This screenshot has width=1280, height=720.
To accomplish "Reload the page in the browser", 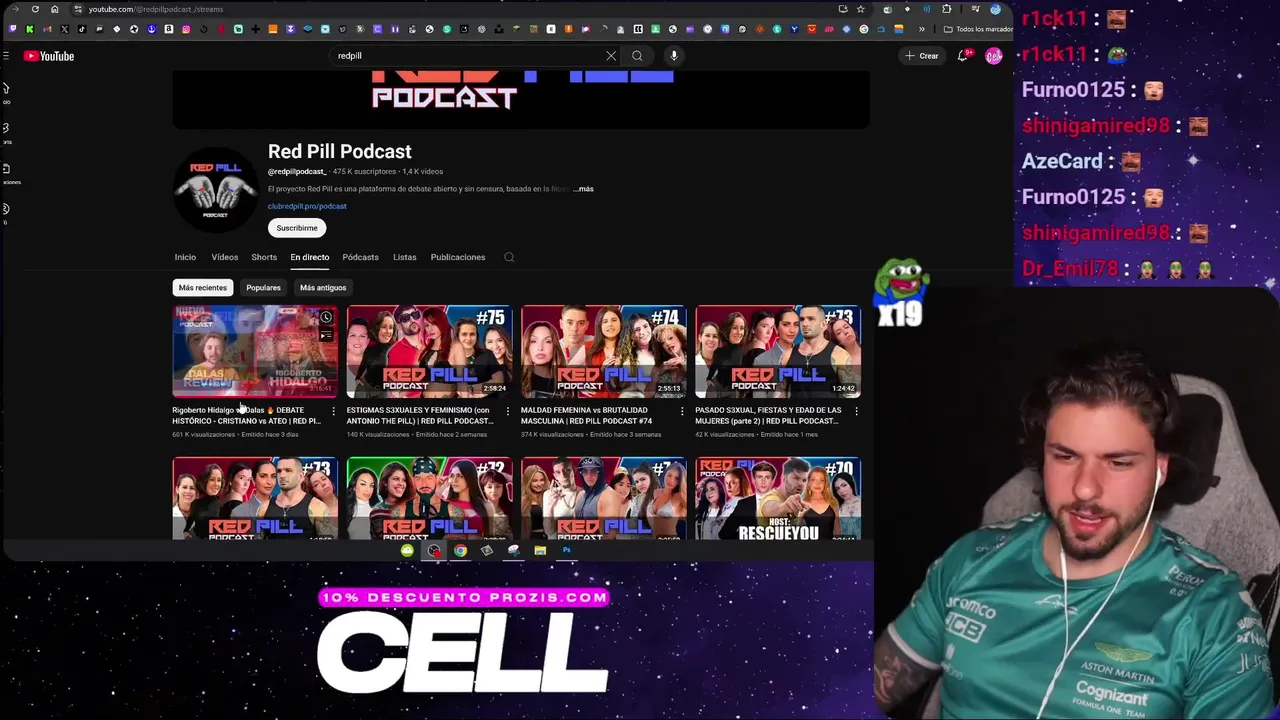I will pos(35,9).
